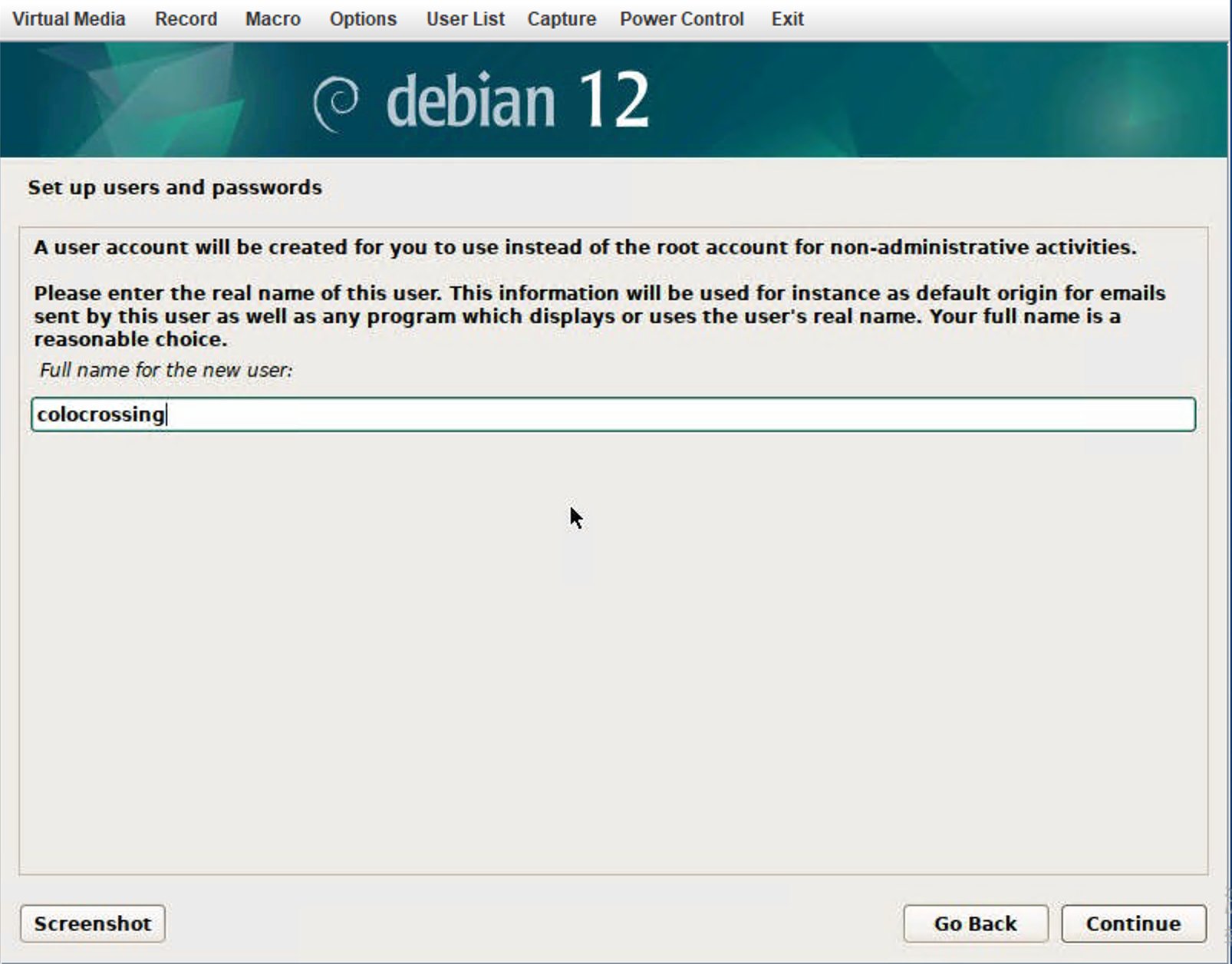This screenshot has height=964, width=1232.
Task: Open the Macro menu
Action: click(x=272, y=19)
